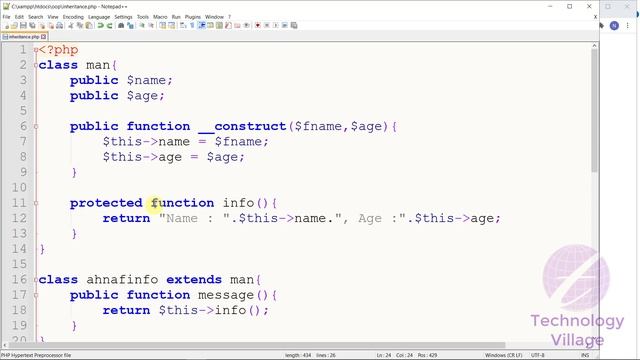Cut the selection using the scissors icon

[x=71, y=25]
